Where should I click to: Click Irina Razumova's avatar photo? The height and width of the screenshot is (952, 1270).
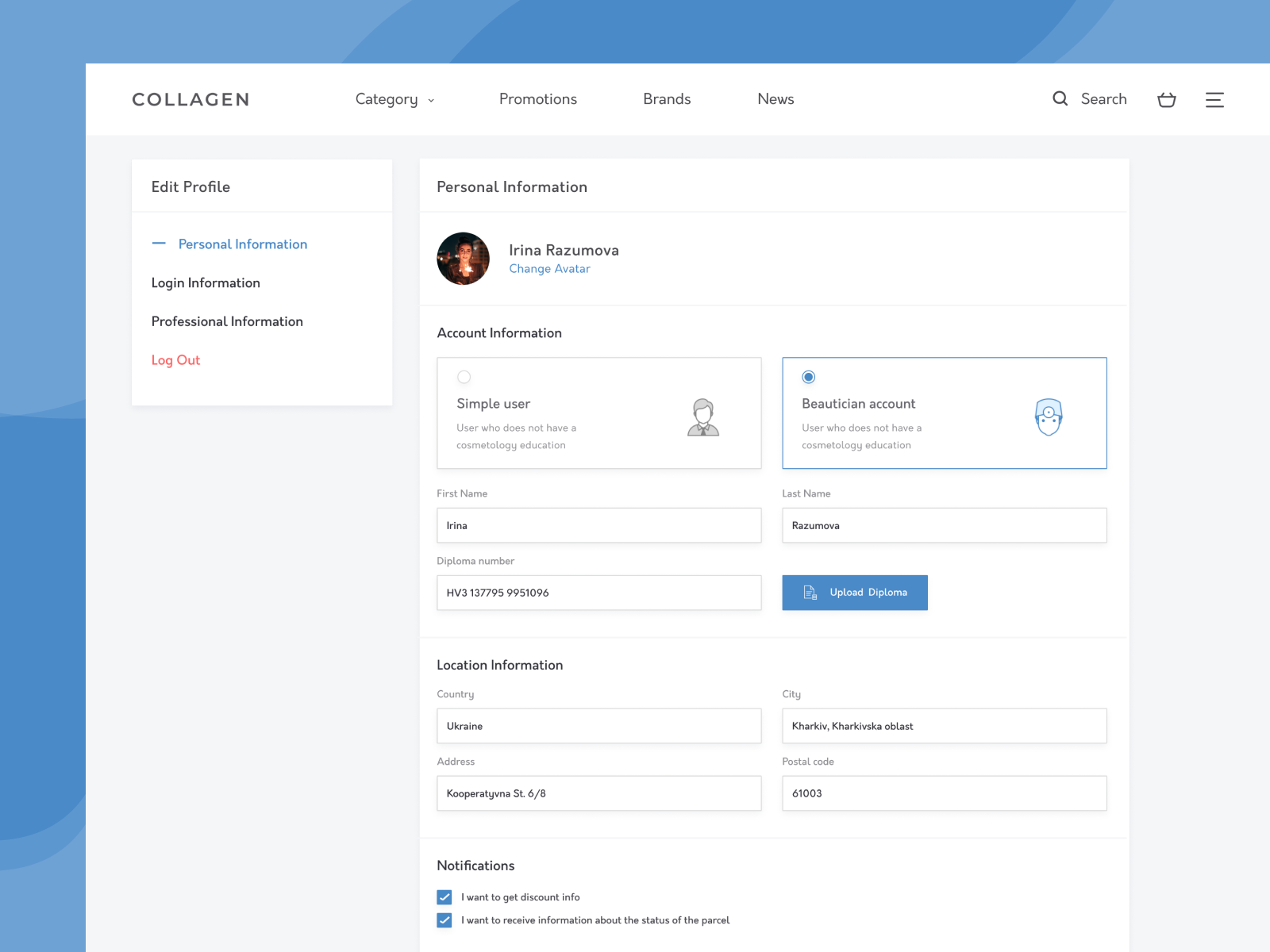point(464,259)
